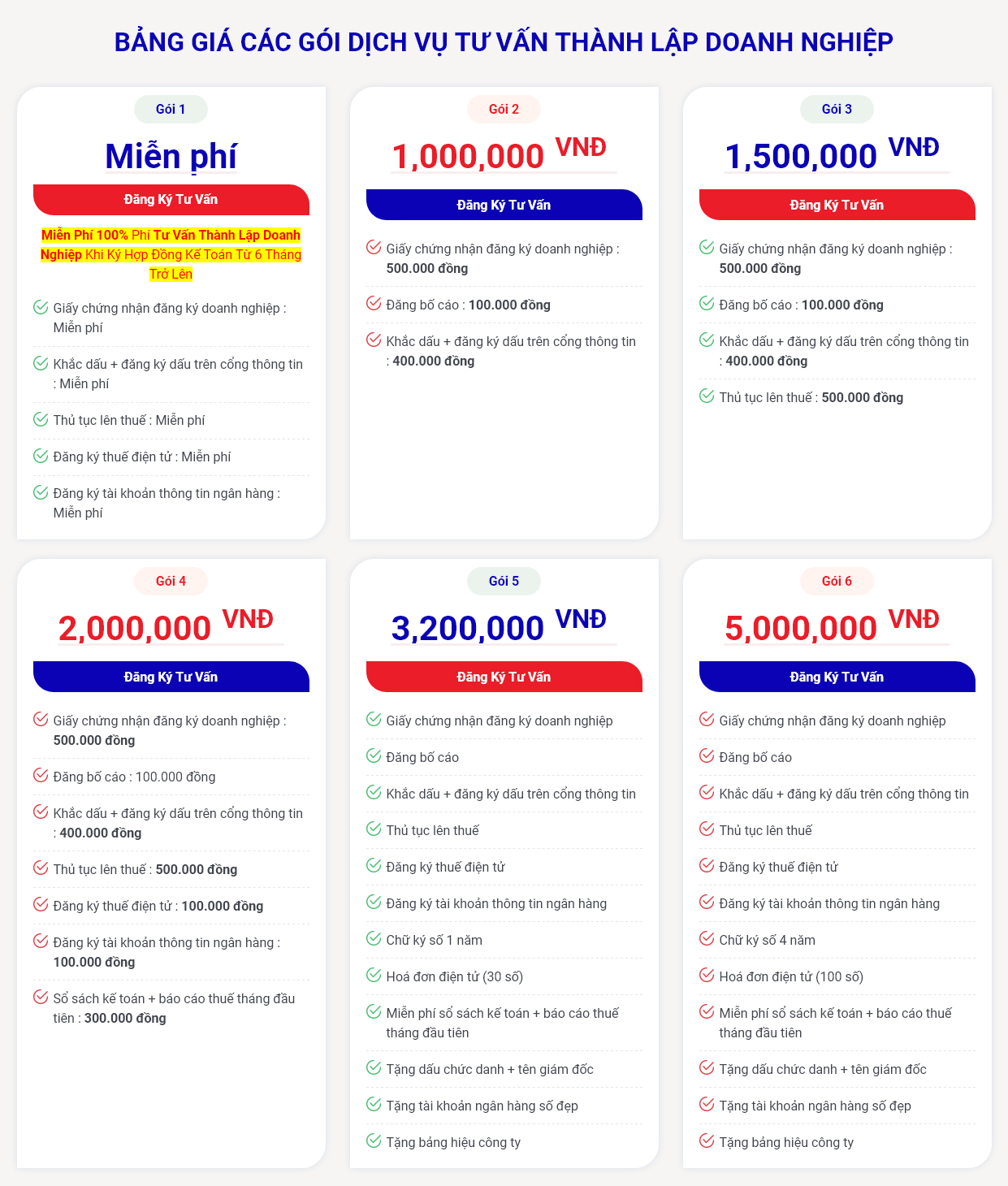
Task: Select the Gói 1 badge
Action: point(171,108)
